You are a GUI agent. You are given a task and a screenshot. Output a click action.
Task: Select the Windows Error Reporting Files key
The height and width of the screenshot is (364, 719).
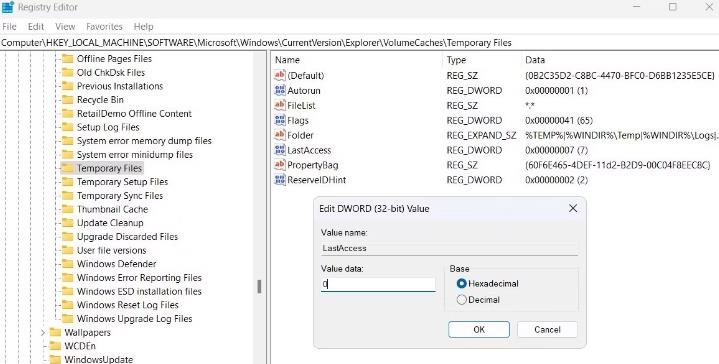tap(139, 278)
